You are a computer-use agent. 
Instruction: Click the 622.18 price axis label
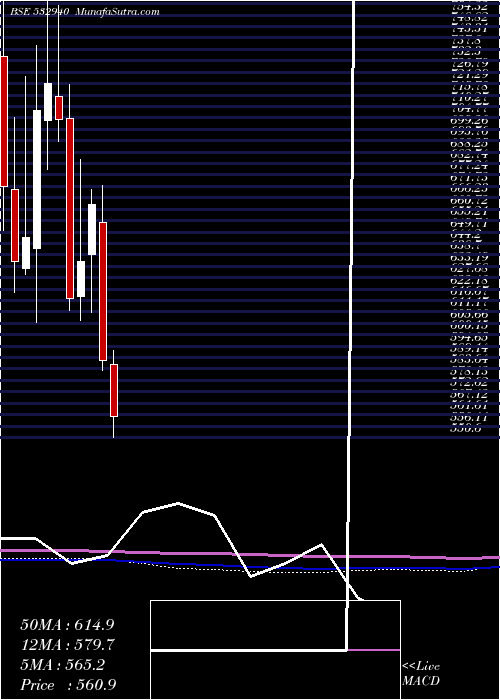coord(470,282)
